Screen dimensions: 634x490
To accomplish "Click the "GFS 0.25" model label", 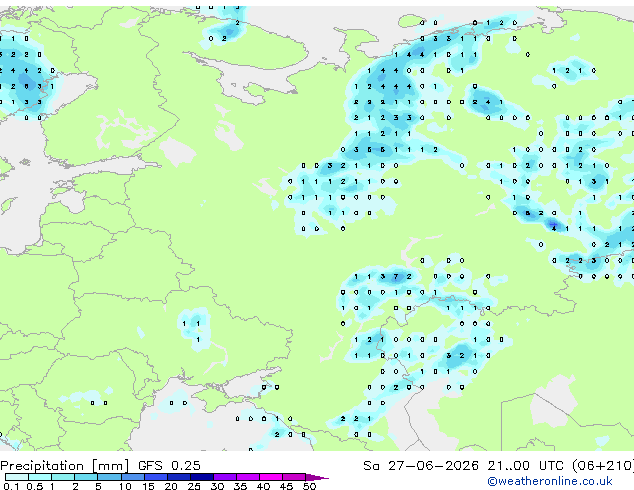I will [169, 466].
